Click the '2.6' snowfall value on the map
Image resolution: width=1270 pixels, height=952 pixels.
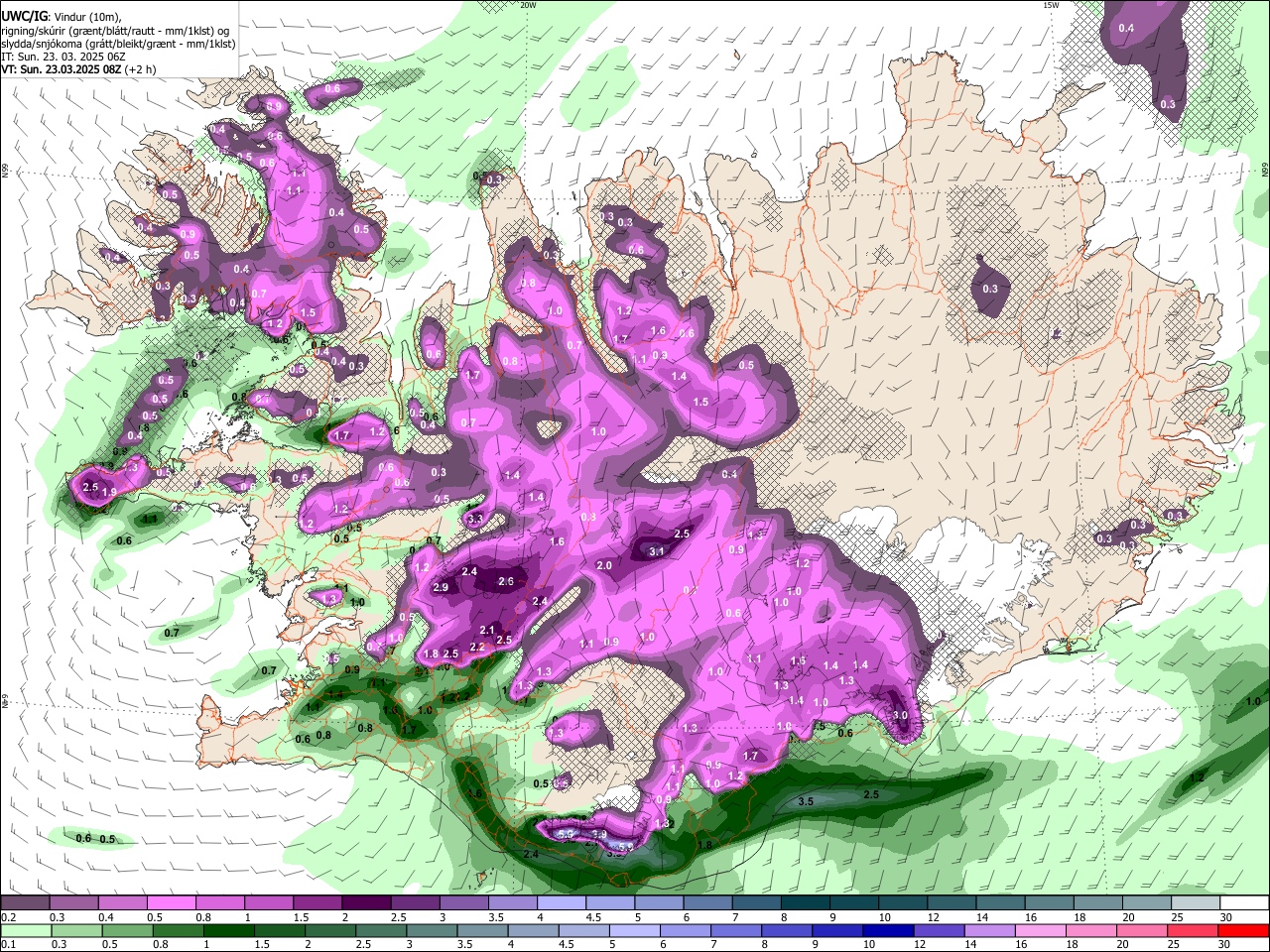[506, 582]
